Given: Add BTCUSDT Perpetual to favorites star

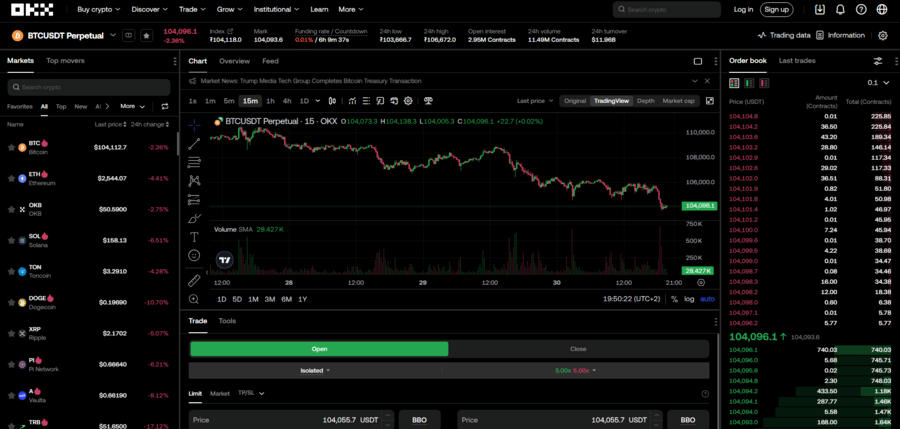Looking at the screenshot, I should pos(146,36).
